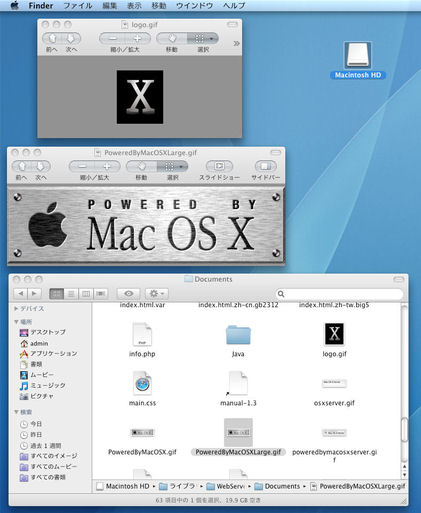The height and width of the screenshot is (513, 421).
Task: Click previous arrow in logo.gif window
Action: pos(52,39)
